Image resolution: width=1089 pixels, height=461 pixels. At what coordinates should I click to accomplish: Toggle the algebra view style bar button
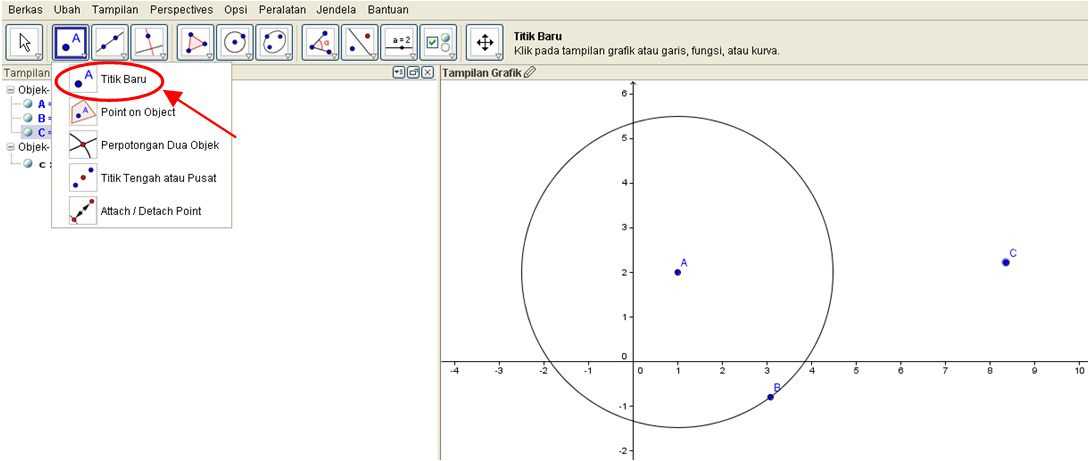click(399, 72)
